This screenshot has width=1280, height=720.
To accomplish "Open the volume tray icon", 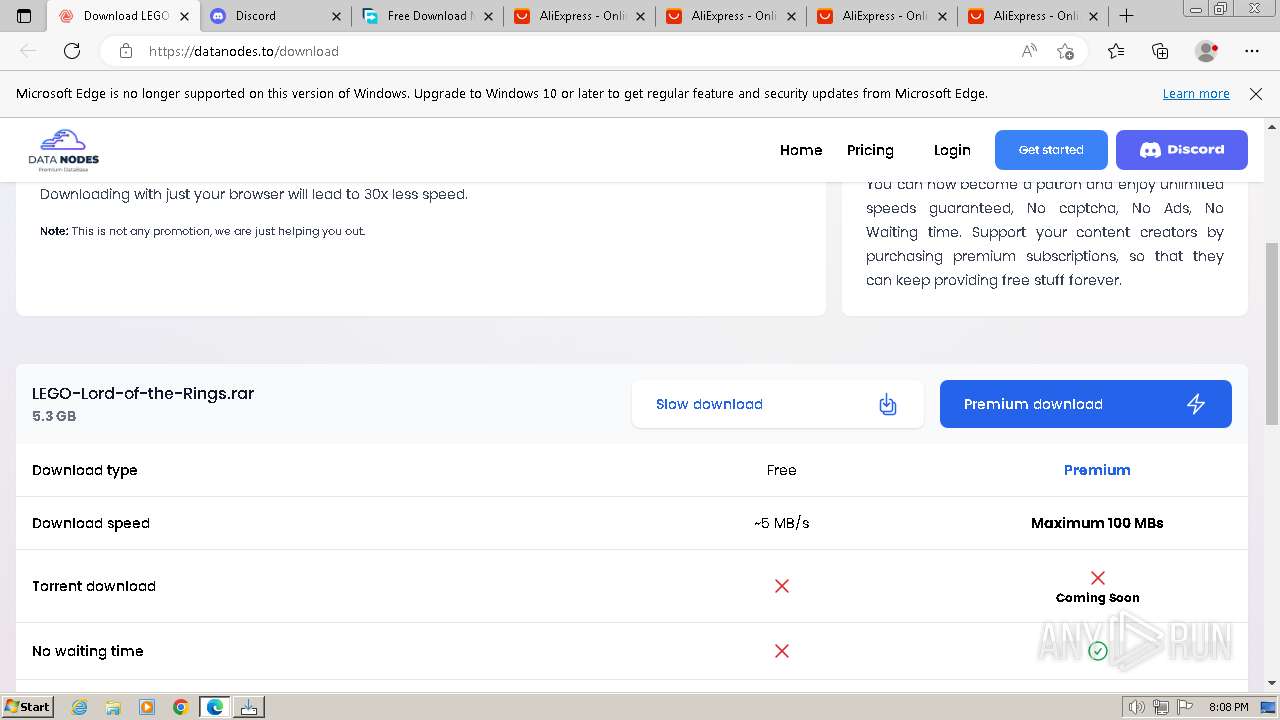I will 1136,707.
